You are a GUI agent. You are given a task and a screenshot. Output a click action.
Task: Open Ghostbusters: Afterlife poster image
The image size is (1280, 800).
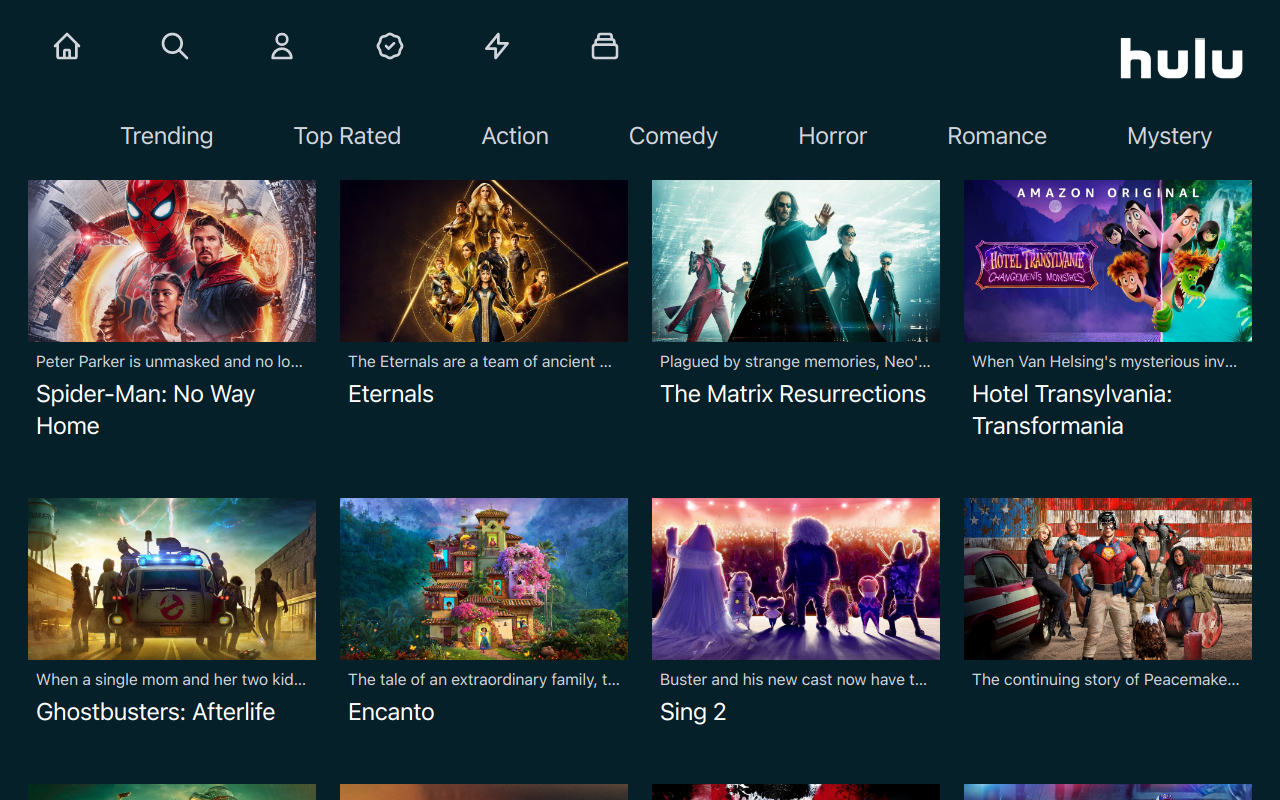pyautogui.click(x=172, y=579)
